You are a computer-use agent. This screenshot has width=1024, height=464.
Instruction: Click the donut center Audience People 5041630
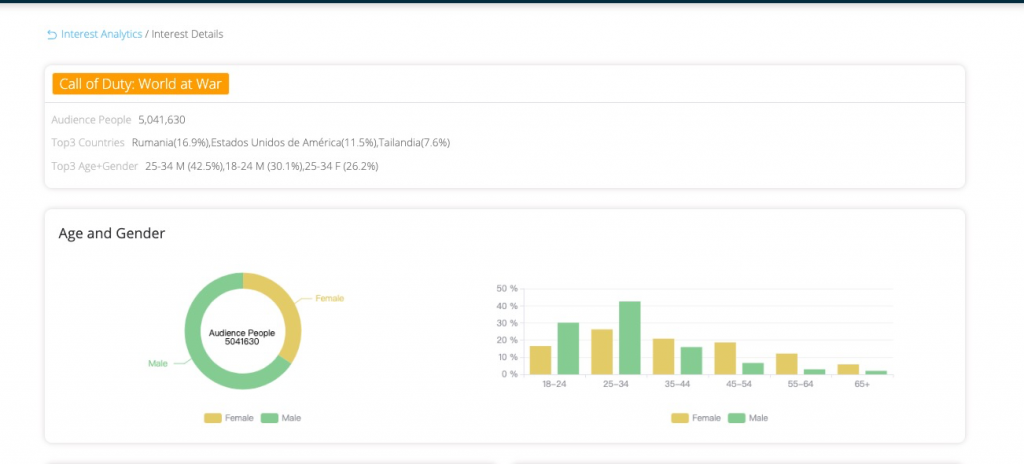coord(242,337)
